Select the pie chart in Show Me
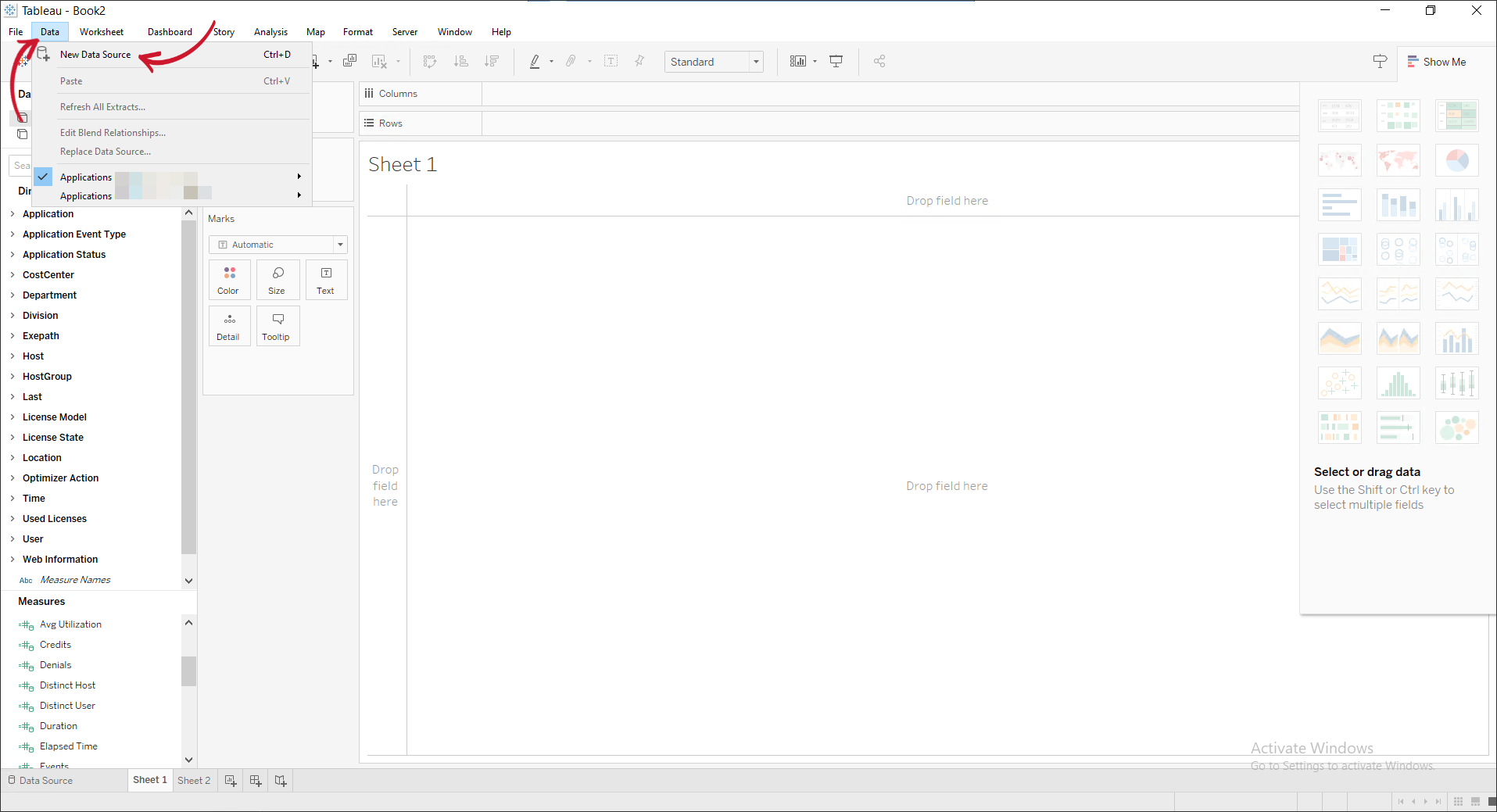The height and width of the screenshot is (812, 1497). pos(1456,161)
